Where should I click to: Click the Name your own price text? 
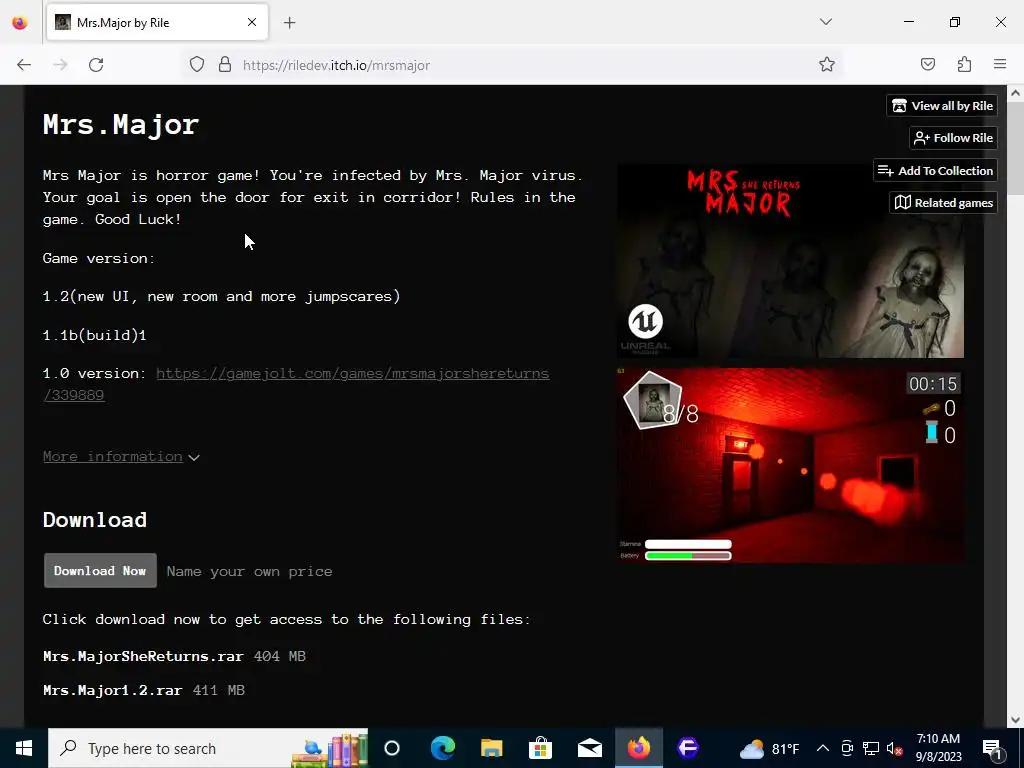(x=249, y=571)
